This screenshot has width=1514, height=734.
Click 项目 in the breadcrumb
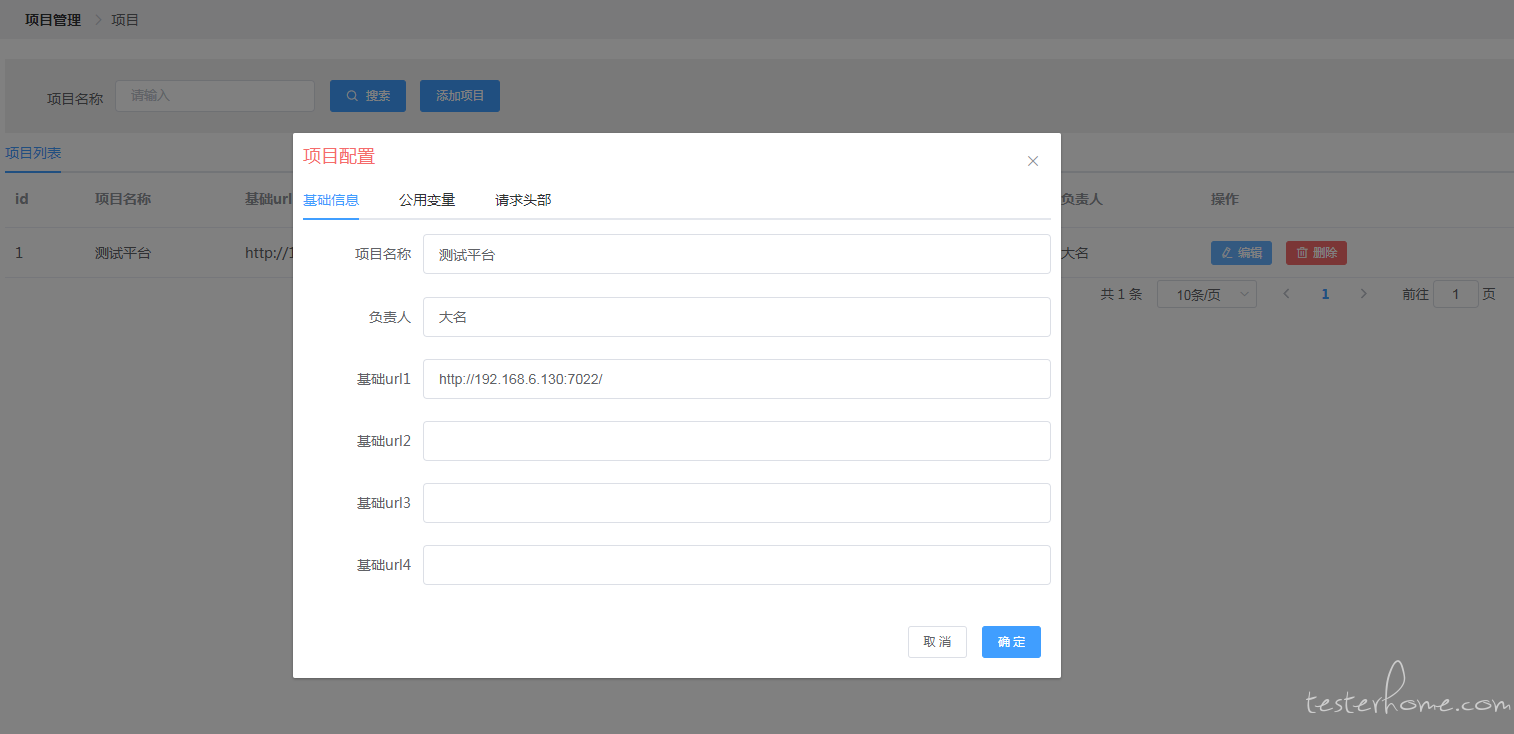pos(125,20)
